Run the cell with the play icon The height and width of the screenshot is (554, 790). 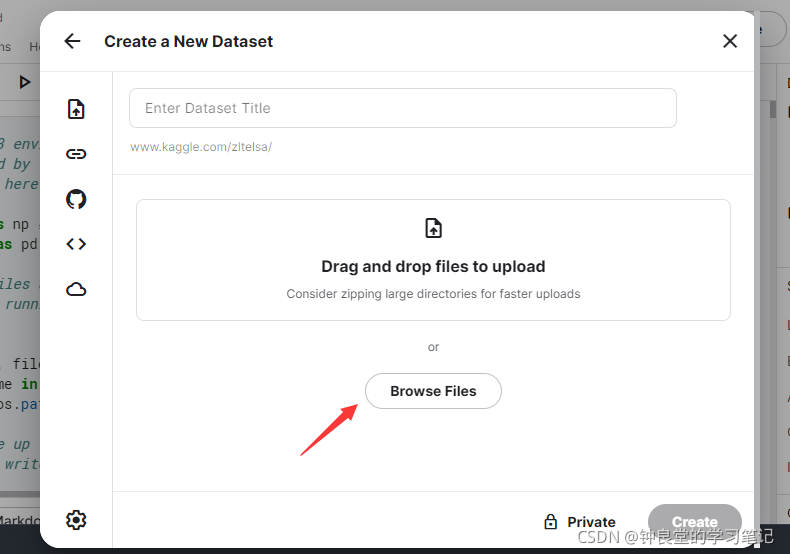(24, 82)
